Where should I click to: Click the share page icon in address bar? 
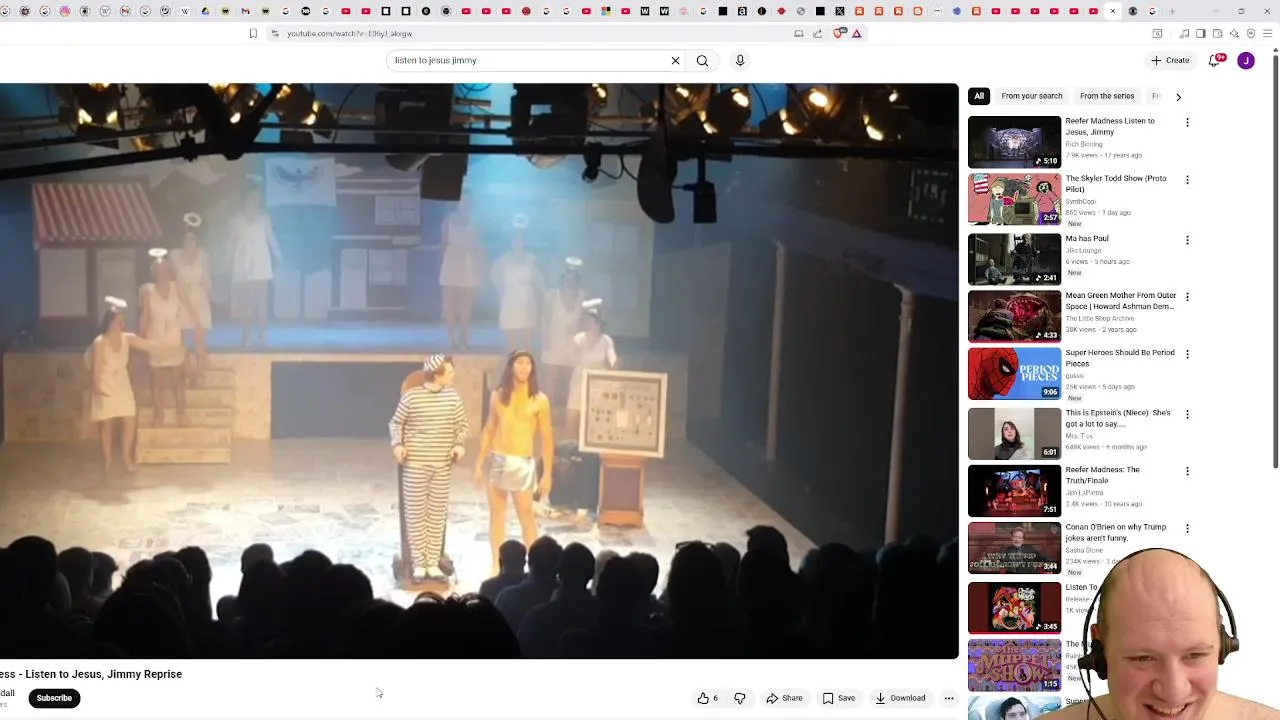[x=817, y=33]
